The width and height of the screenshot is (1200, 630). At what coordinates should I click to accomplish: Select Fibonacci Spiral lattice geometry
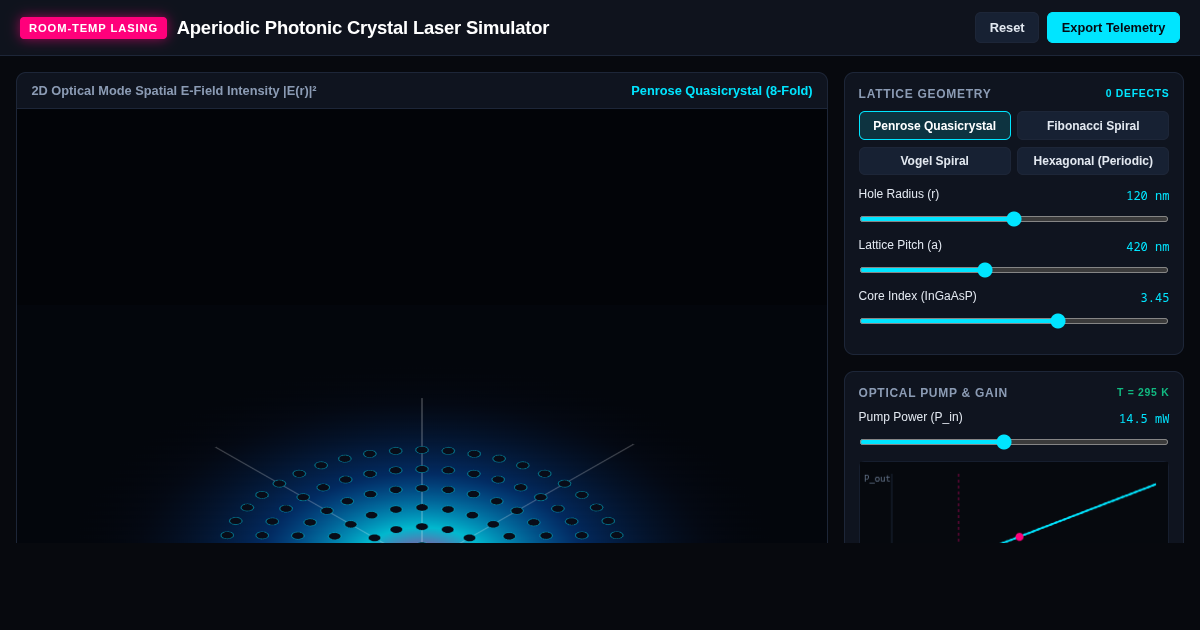click(x=1093, y=126)
